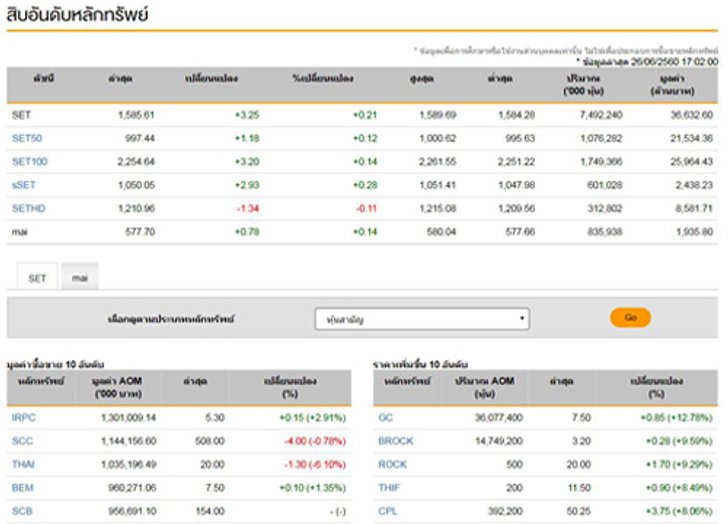The width and height of the screenshot is (728, 524).
Task: Select the page heading สิบอันดับหลักทรัพย์
Action: [x=77, y=14]
